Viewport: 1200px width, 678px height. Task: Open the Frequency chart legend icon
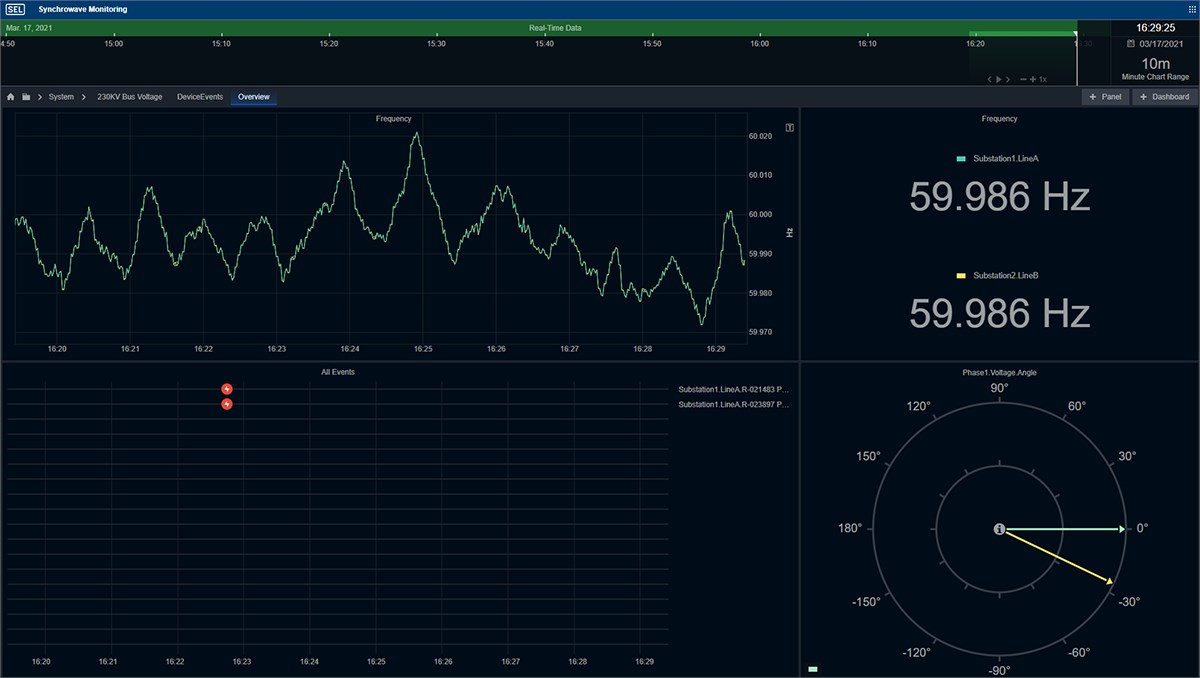pos(790,128)
